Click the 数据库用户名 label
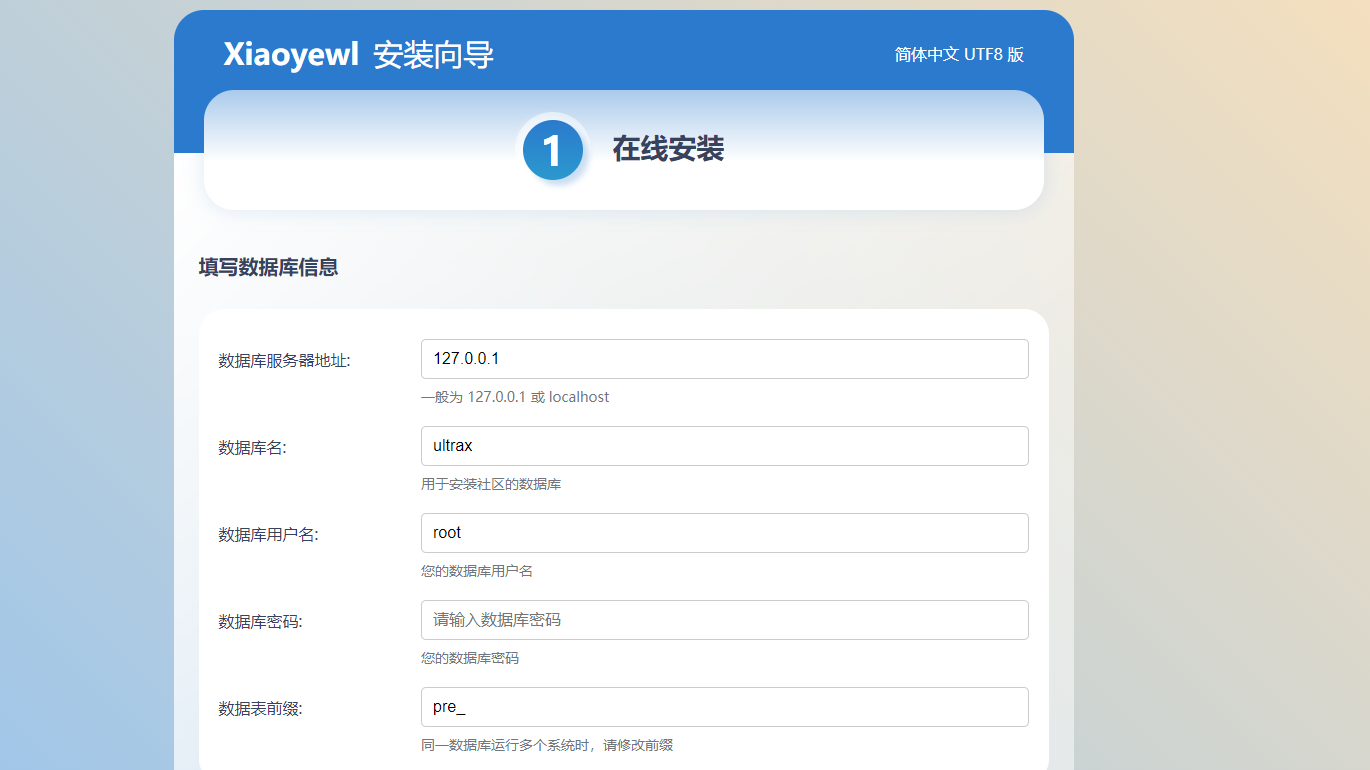The width and height of the screenshot is (1370, 770). [268, 535]
